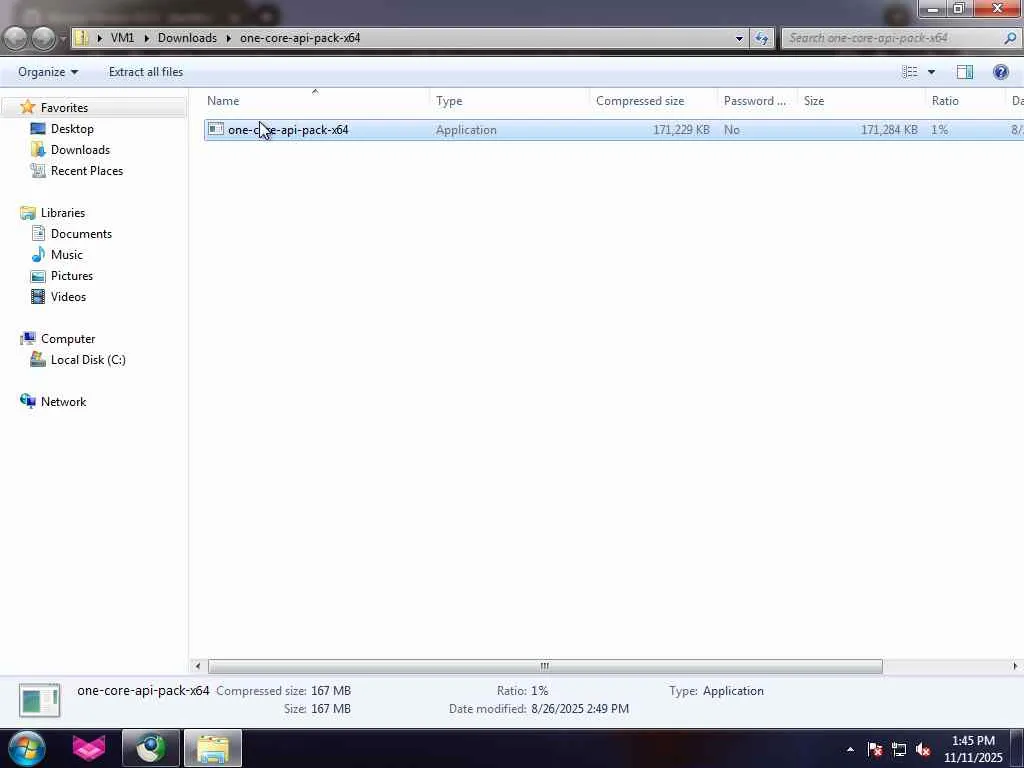Viewport: 1024px width, 768px height.
Task: Click the 171,229 KB compressed size cell
Action: (x=681, y=129)
